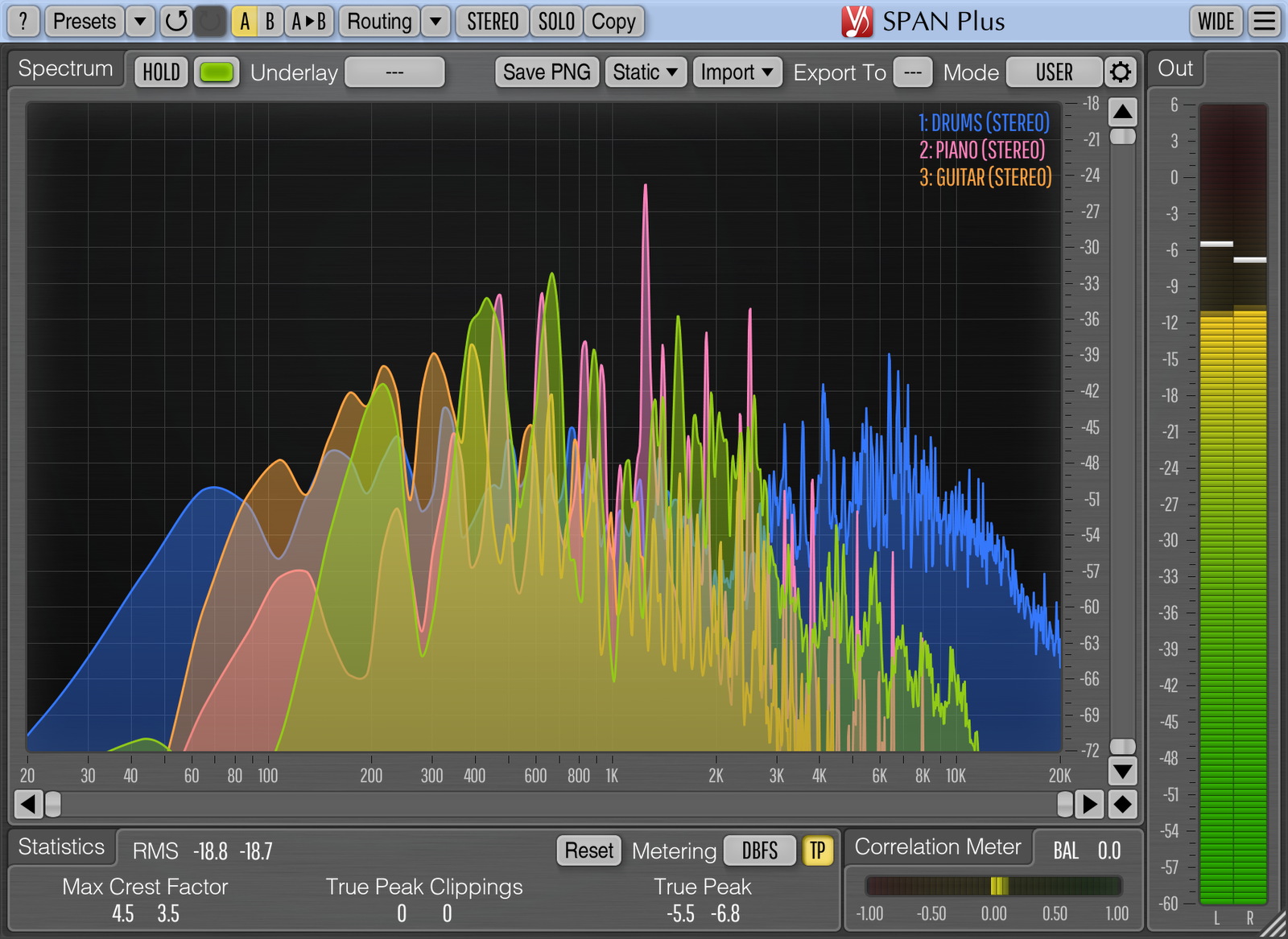The width and height of the screenshot is (1288, 939).
Task: Click the question mark help icon
Action: click(23, 22)
